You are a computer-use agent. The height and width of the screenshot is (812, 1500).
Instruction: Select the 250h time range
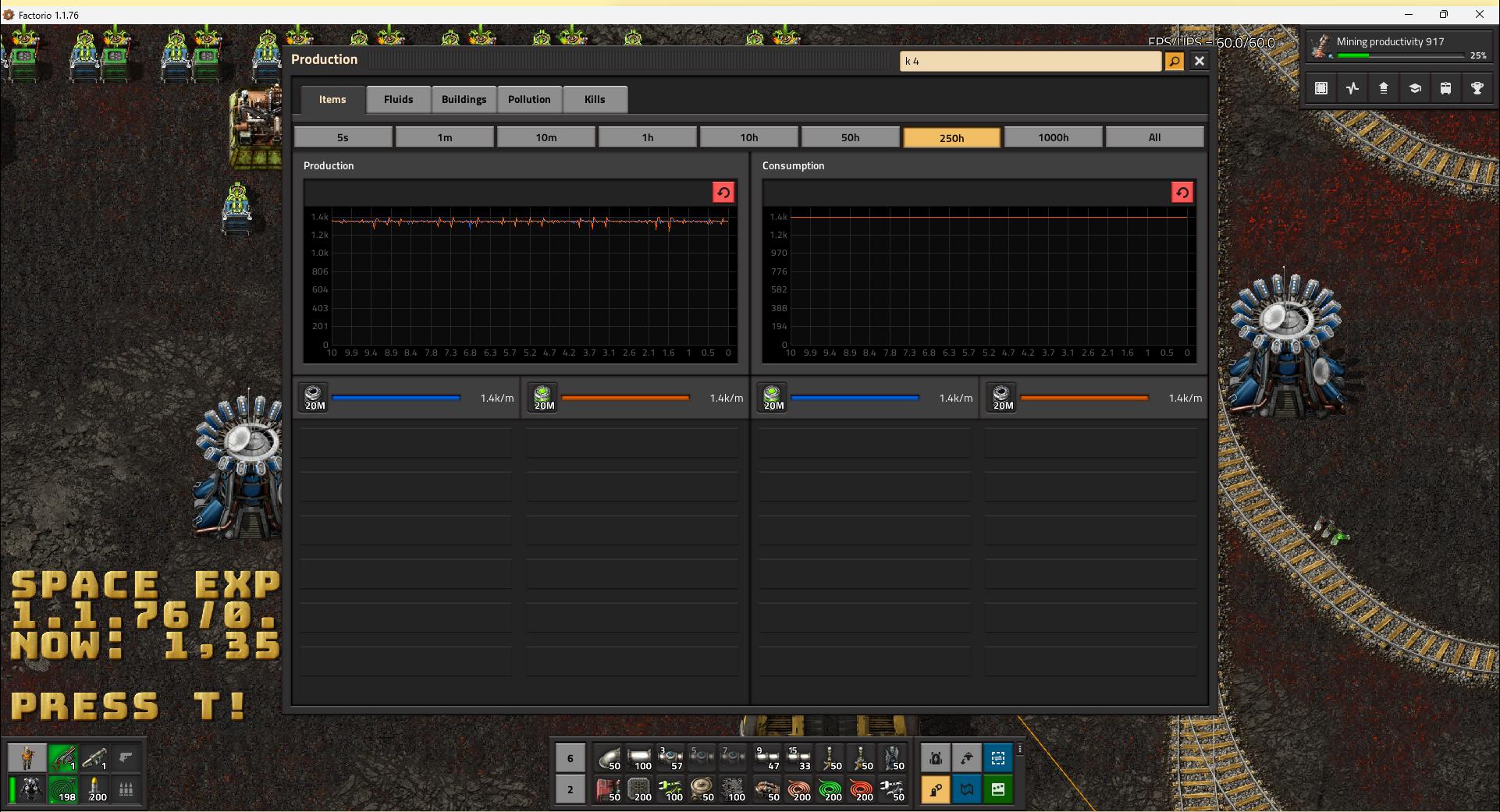(952, 137)
